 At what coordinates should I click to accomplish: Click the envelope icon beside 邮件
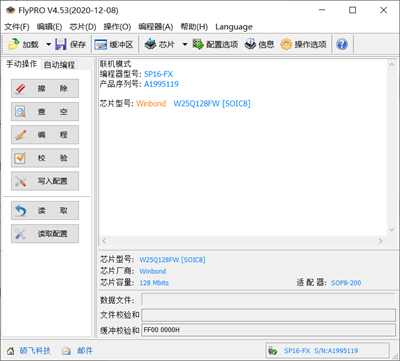[x=66, y=351]
